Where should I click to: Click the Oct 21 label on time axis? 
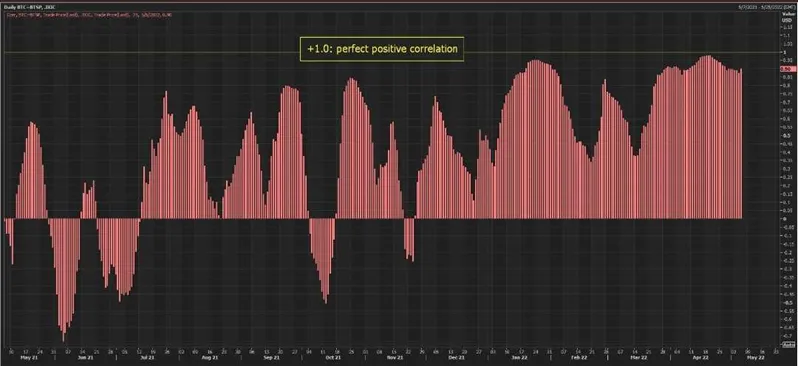[333, 358]
